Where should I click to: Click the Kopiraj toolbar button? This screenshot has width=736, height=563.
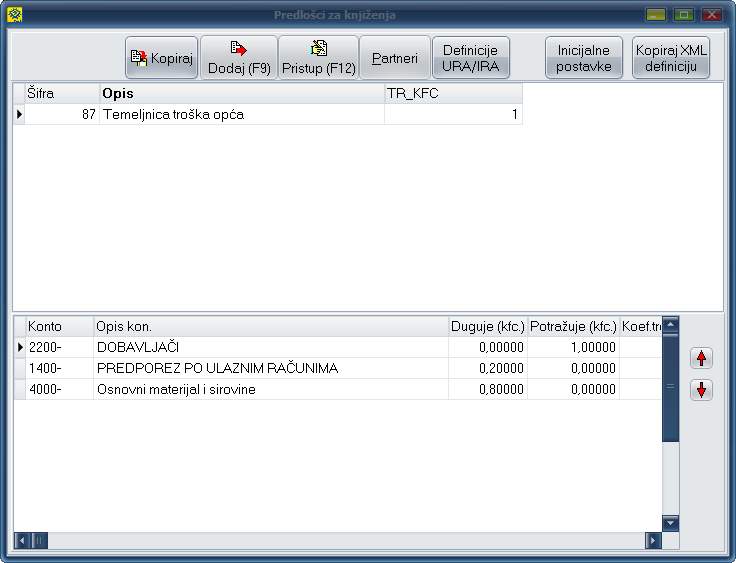pyautogui.click(x=161, y=58)
